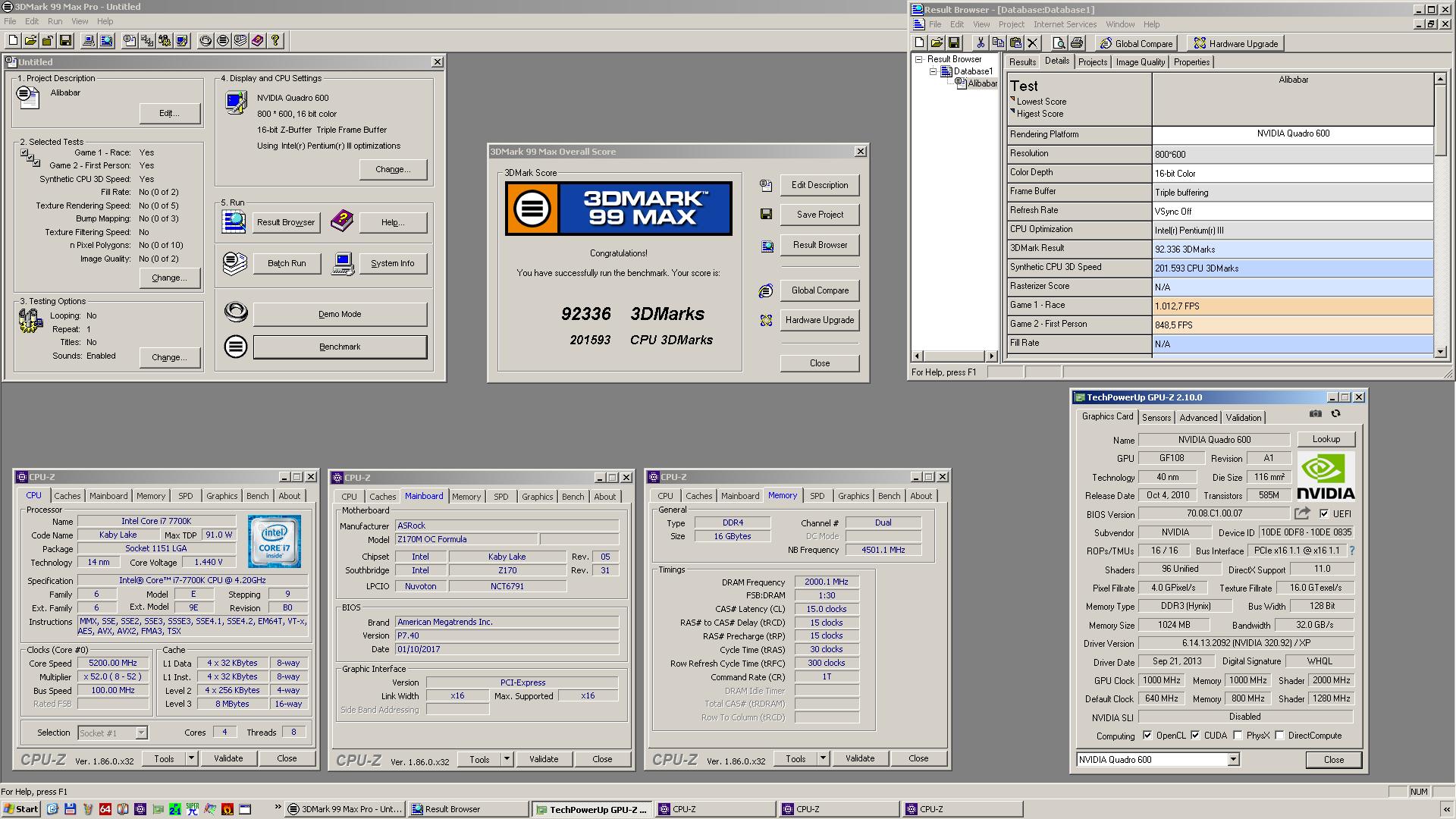This screenshot has height=819, width=1456.
Task: Click the Lookup button in GPU-Z
Action: [x=1326, y=439]
